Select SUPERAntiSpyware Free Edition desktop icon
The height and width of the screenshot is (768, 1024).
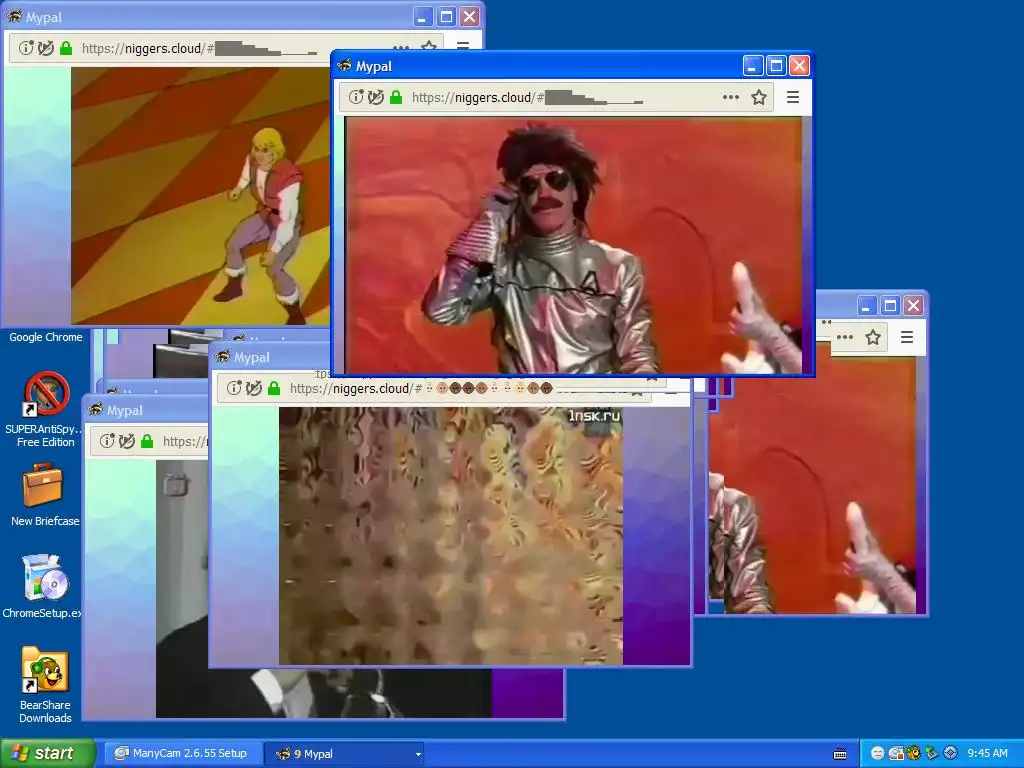pyautogui.click(x=45, y=410)
